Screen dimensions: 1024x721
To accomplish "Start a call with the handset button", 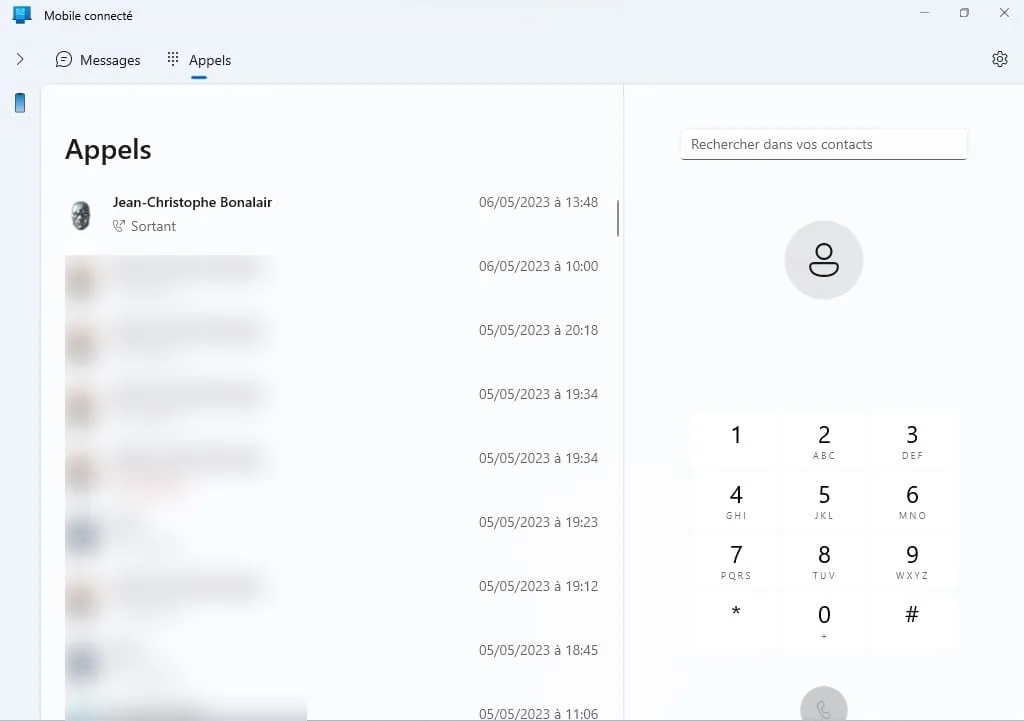I will (822, 706).
